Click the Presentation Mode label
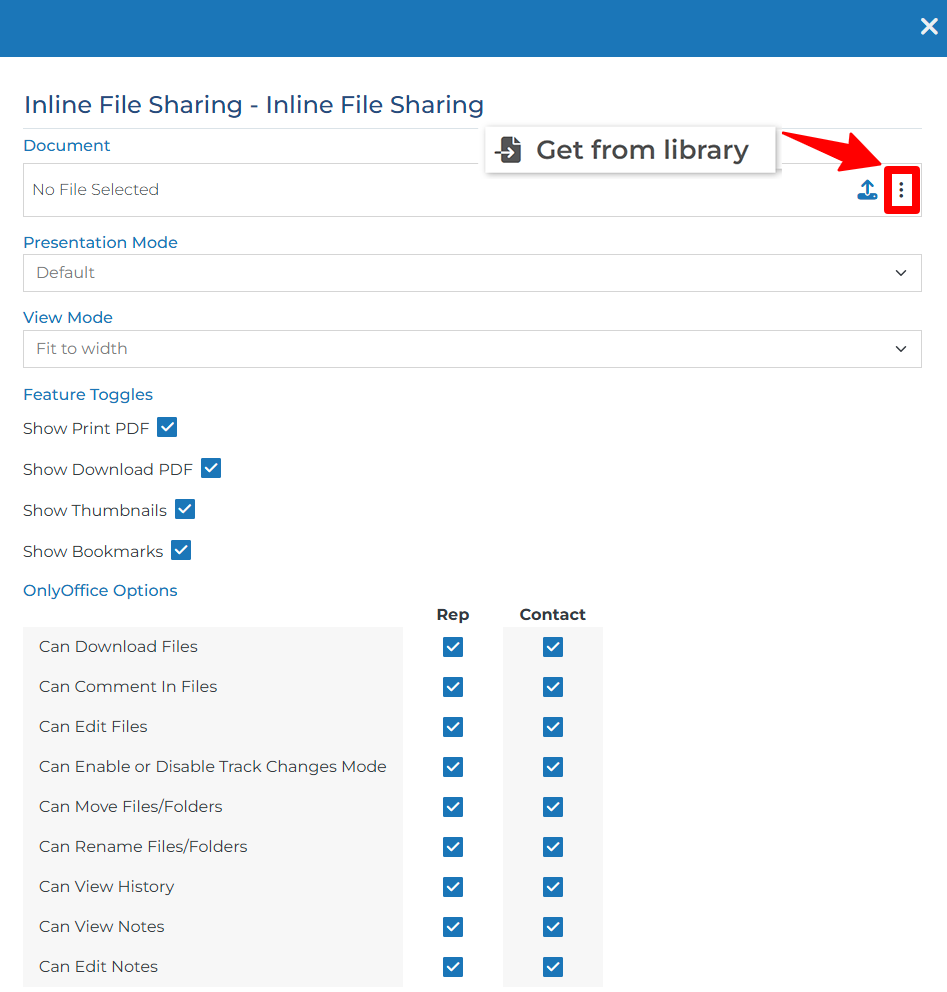 pos(100,242)
